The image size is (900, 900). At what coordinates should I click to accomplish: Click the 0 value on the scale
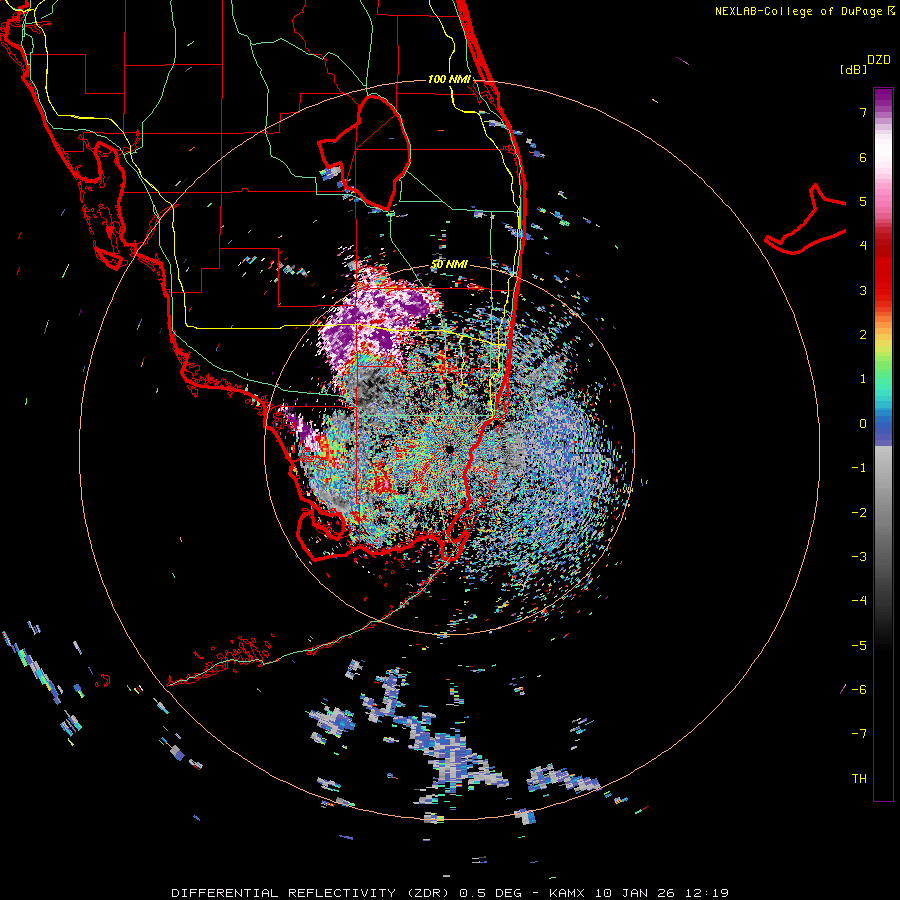(863, 424)
